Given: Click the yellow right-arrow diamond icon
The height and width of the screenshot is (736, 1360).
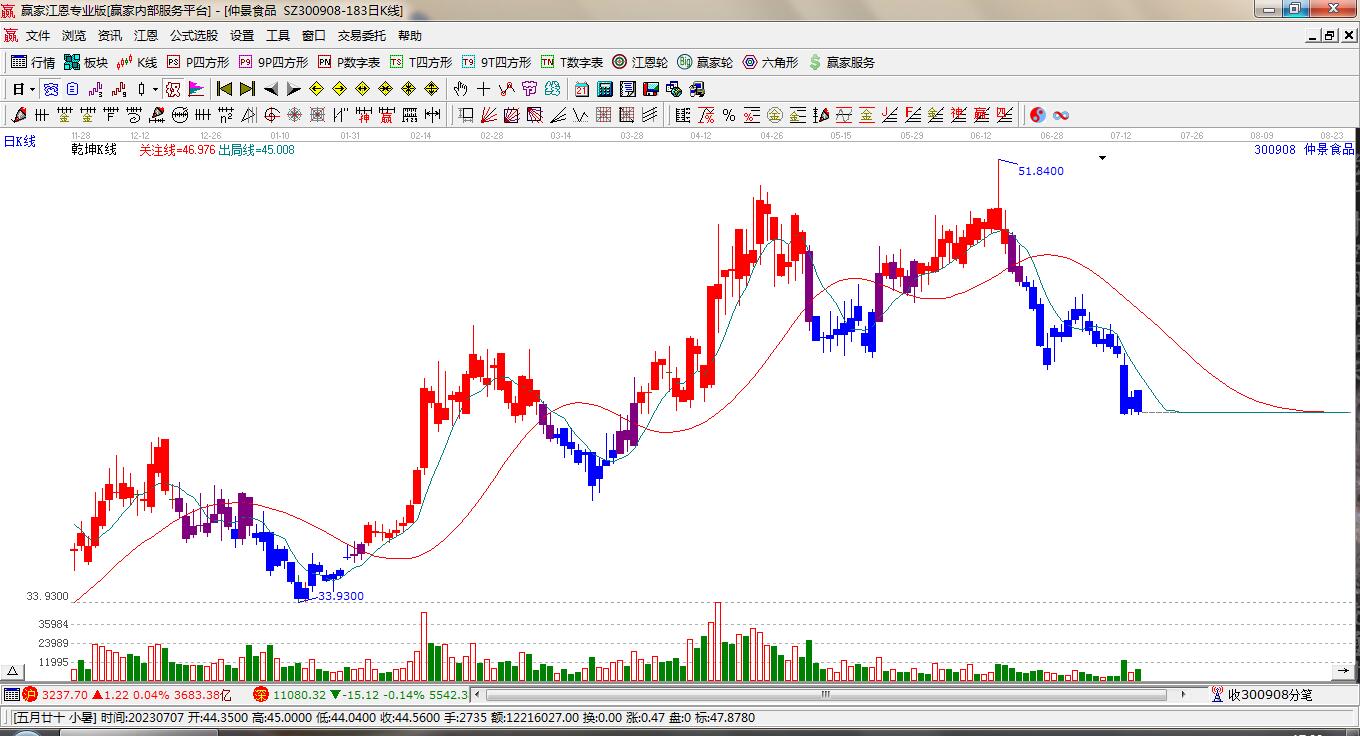Looking at the screenshot, I should tap(340, 89).
